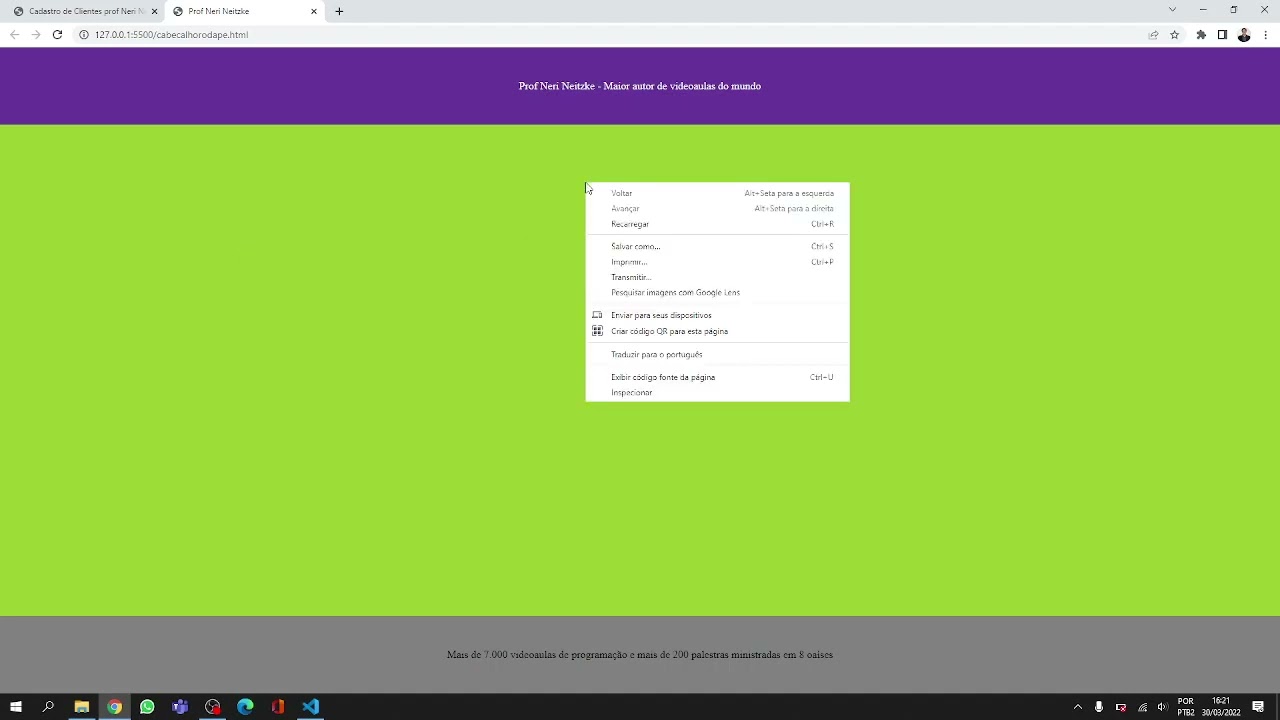The image size is (1280, 720).
Task: Open the Extensions puzzle icon
Action: pyautogui.click(x=1201, y=34)
